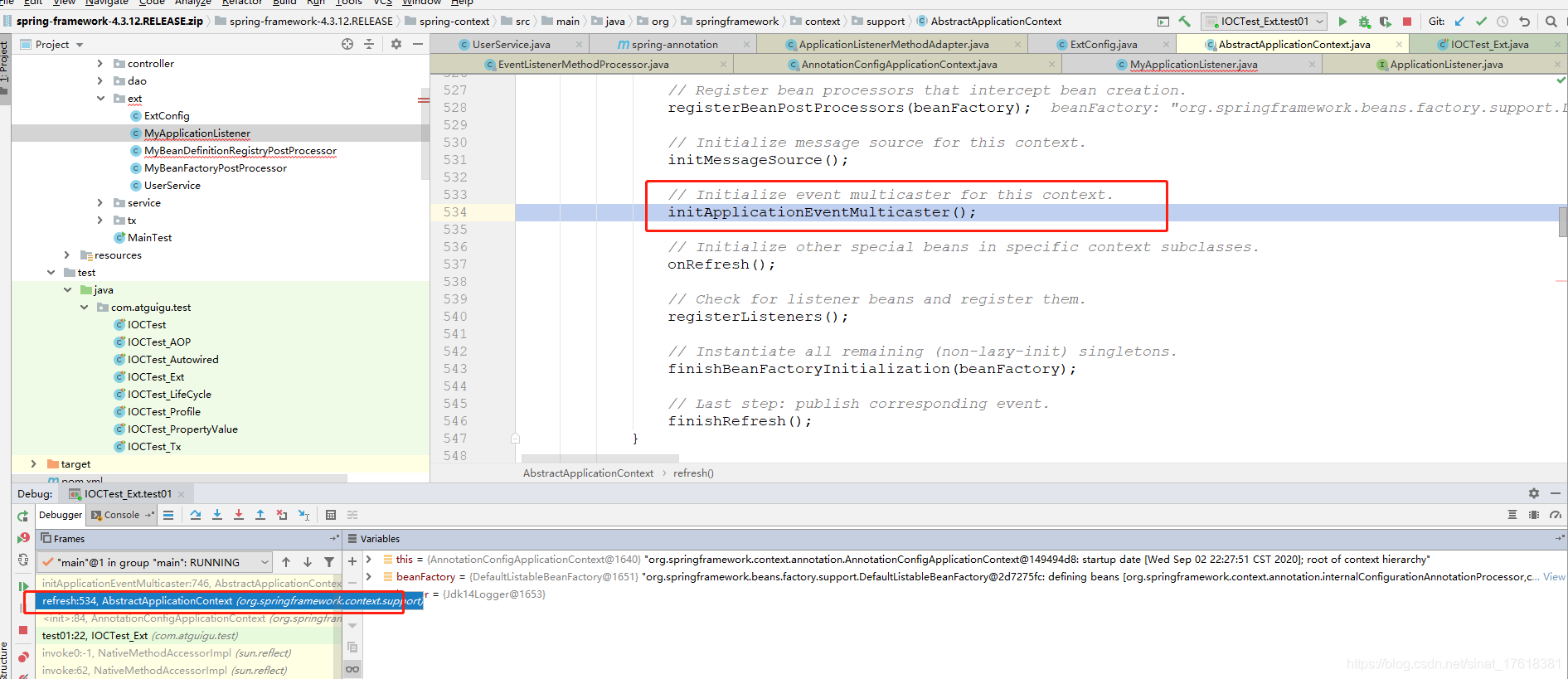Click the Step Over debugger icon
1568x679 pixels.
click(x=196, y=515)
